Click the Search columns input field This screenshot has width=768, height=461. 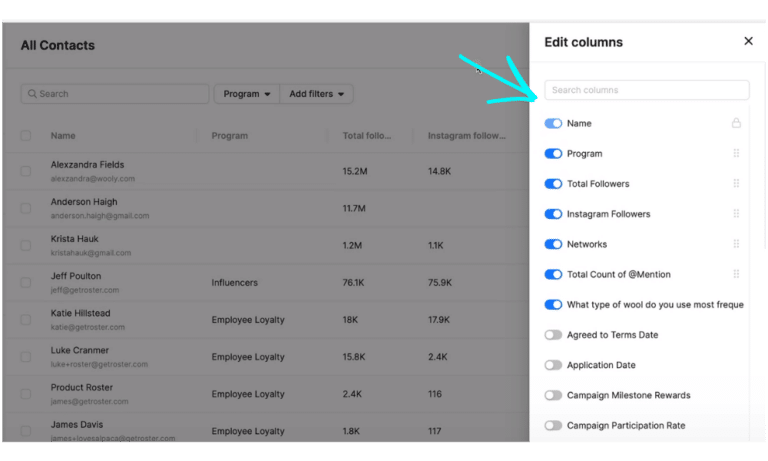(x=646, y=90)
